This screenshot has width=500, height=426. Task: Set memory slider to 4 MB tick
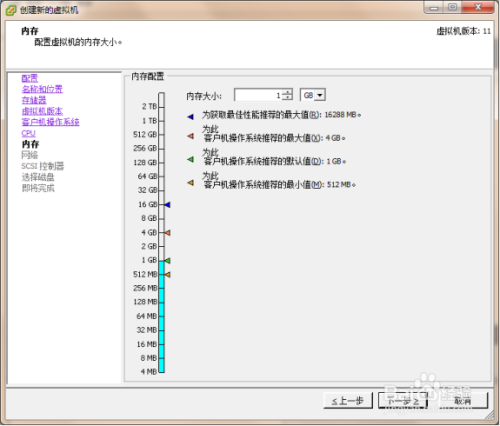pos(162,371)
